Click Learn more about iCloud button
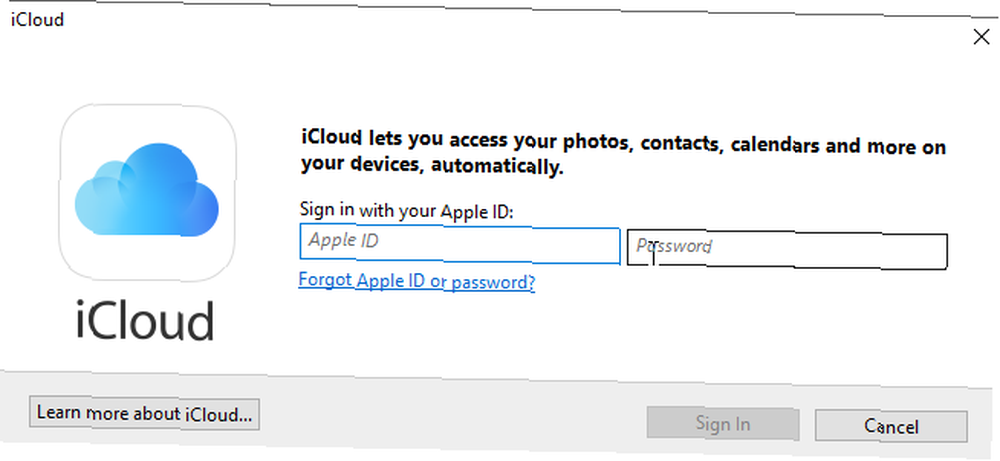 tap(144, 414)
